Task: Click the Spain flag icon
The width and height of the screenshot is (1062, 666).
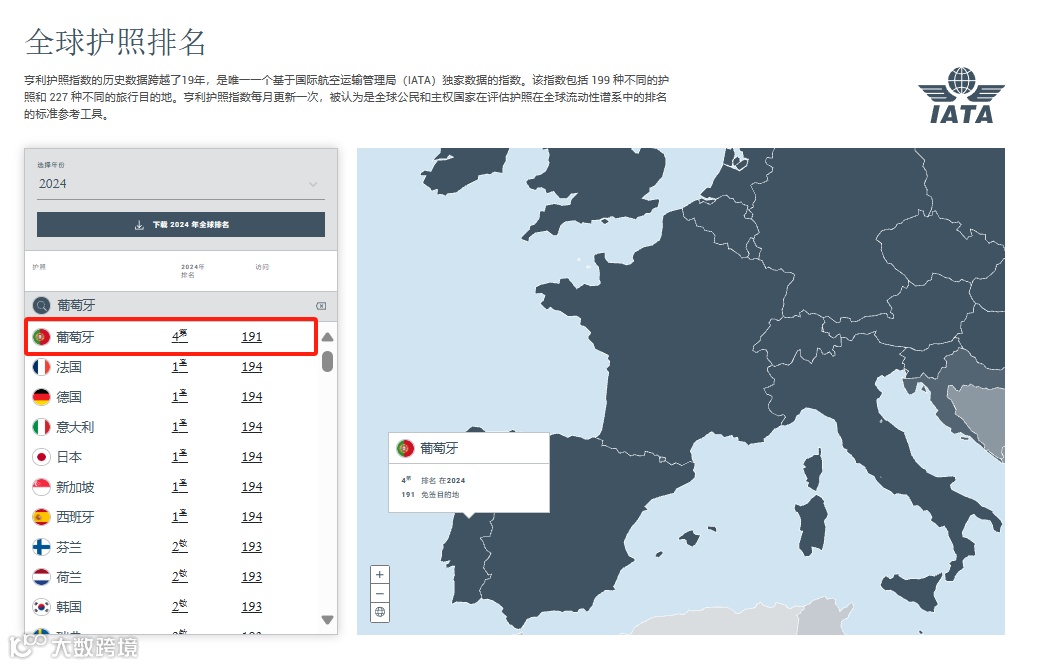Action: (x=41, y=517)
